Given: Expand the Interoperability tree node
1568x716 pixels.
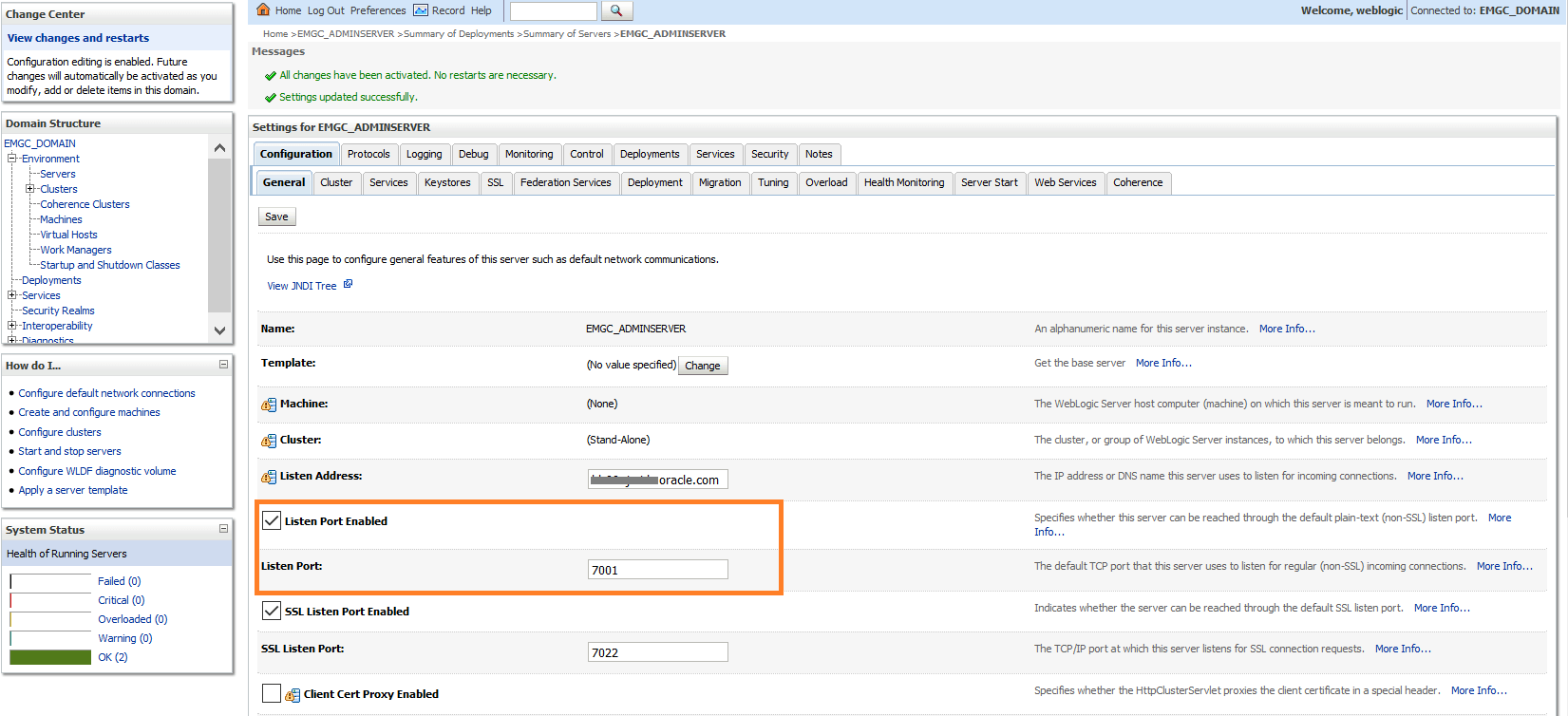Looking at the screenshot, I should point(13,326).
